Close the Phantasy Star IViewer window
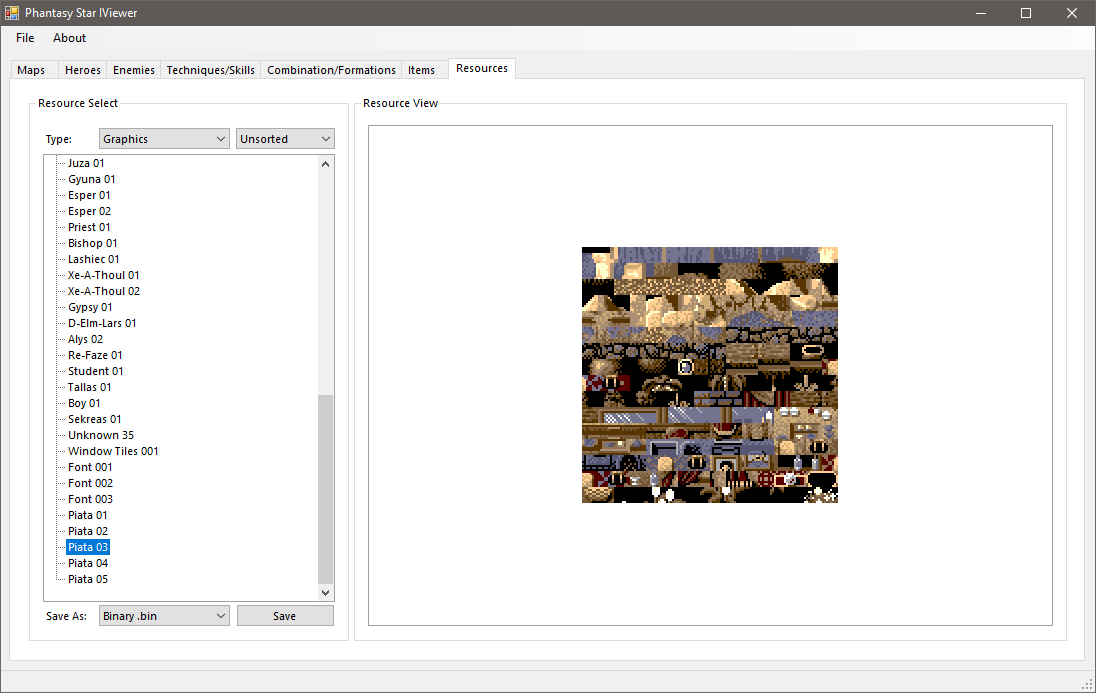 point(1072,13)
